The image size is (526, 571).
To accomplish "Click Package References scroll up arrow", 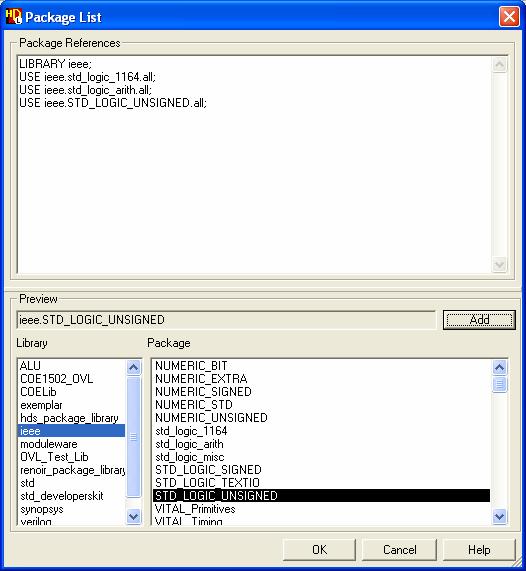I will point(499,65).
